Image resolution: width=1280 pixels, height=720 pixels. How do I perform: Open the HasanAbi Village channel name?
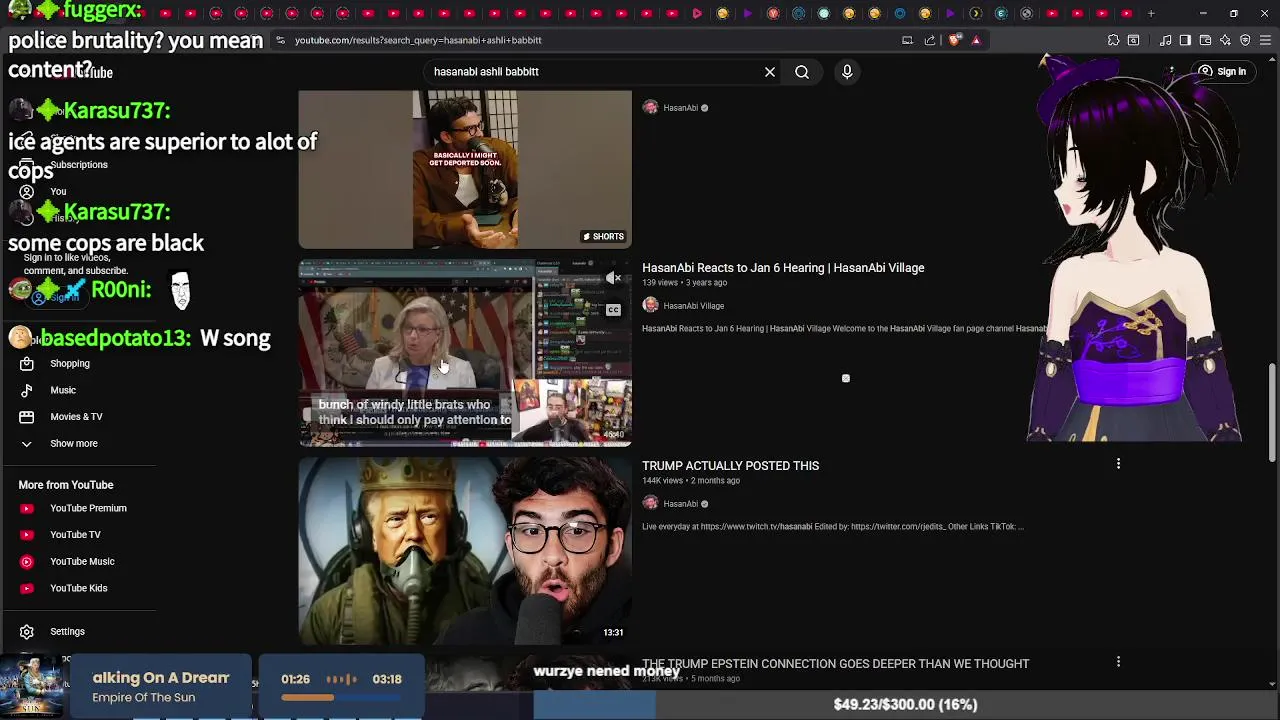click(x=693, y=306)
